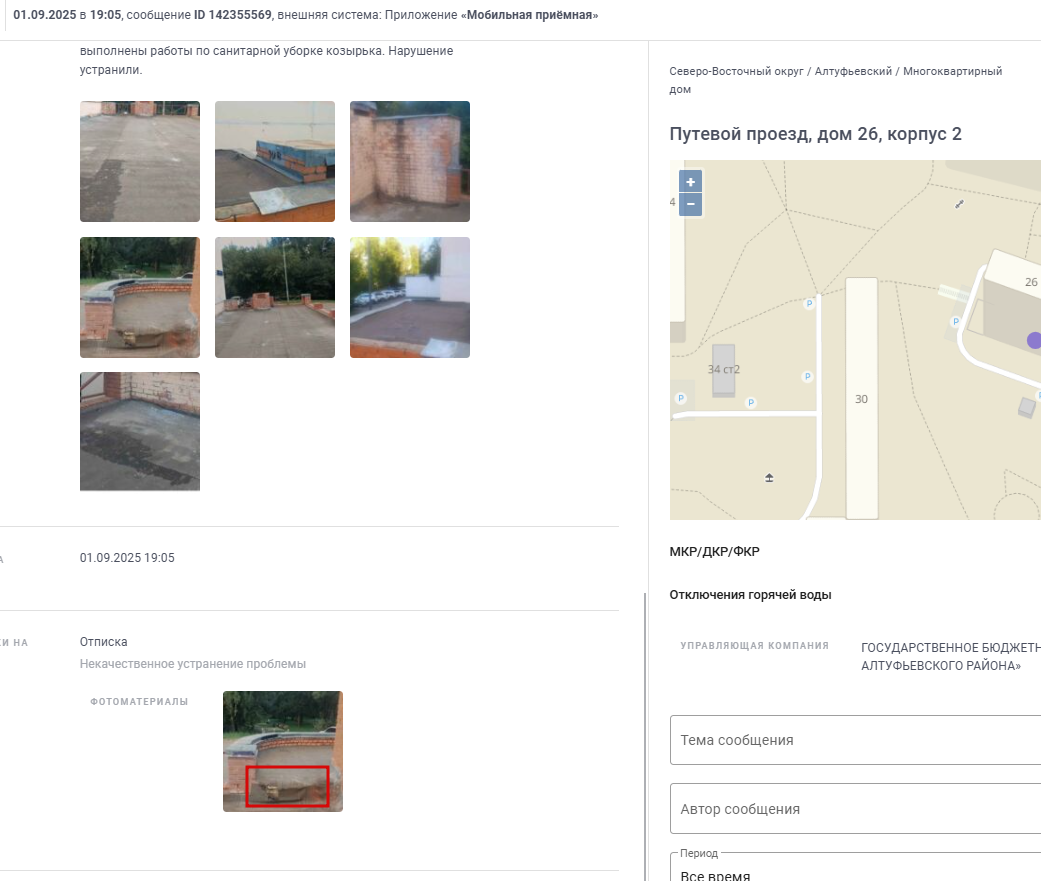
Task: Open the curved brick canopy photo in gallery
Action: click(140, 297)
